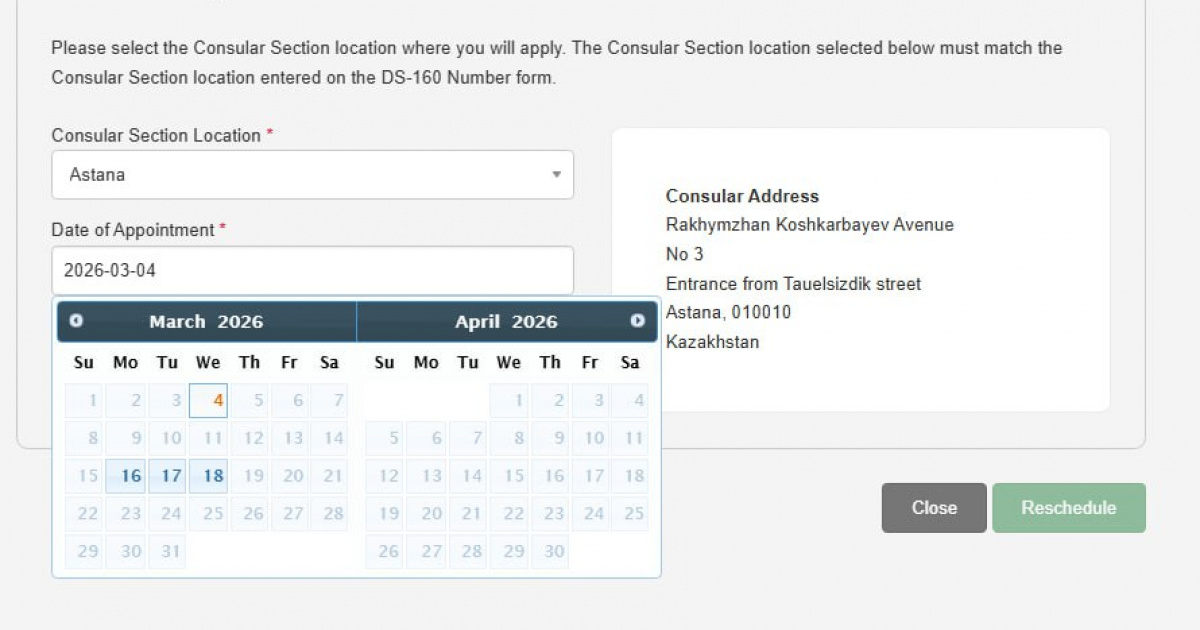
Task: Pick March 17 in the calendar
Action: 168,476
